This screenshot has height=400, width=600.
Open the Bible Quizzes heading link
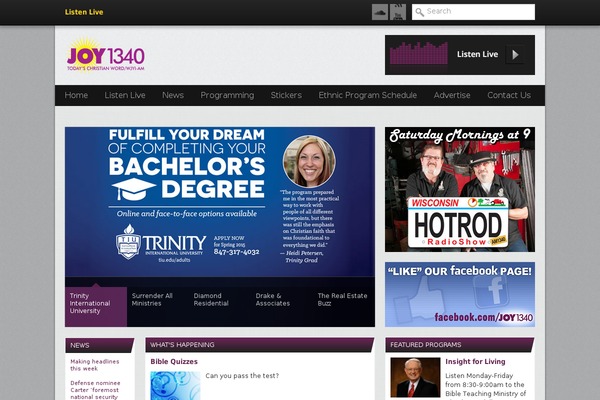[x=174, y=362]
